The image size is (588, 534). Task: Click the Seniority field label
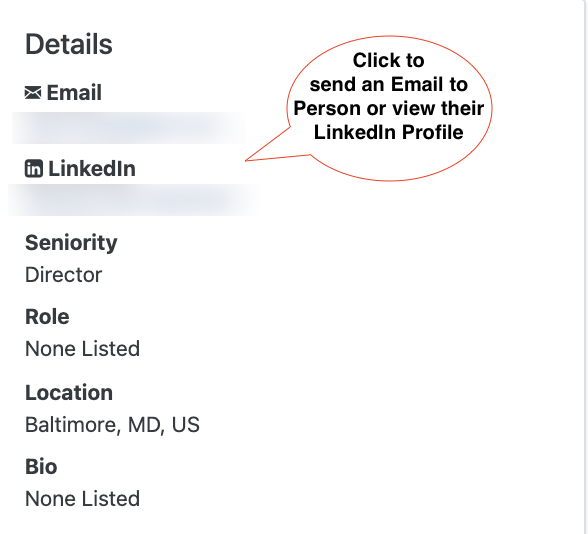[71, 243]
